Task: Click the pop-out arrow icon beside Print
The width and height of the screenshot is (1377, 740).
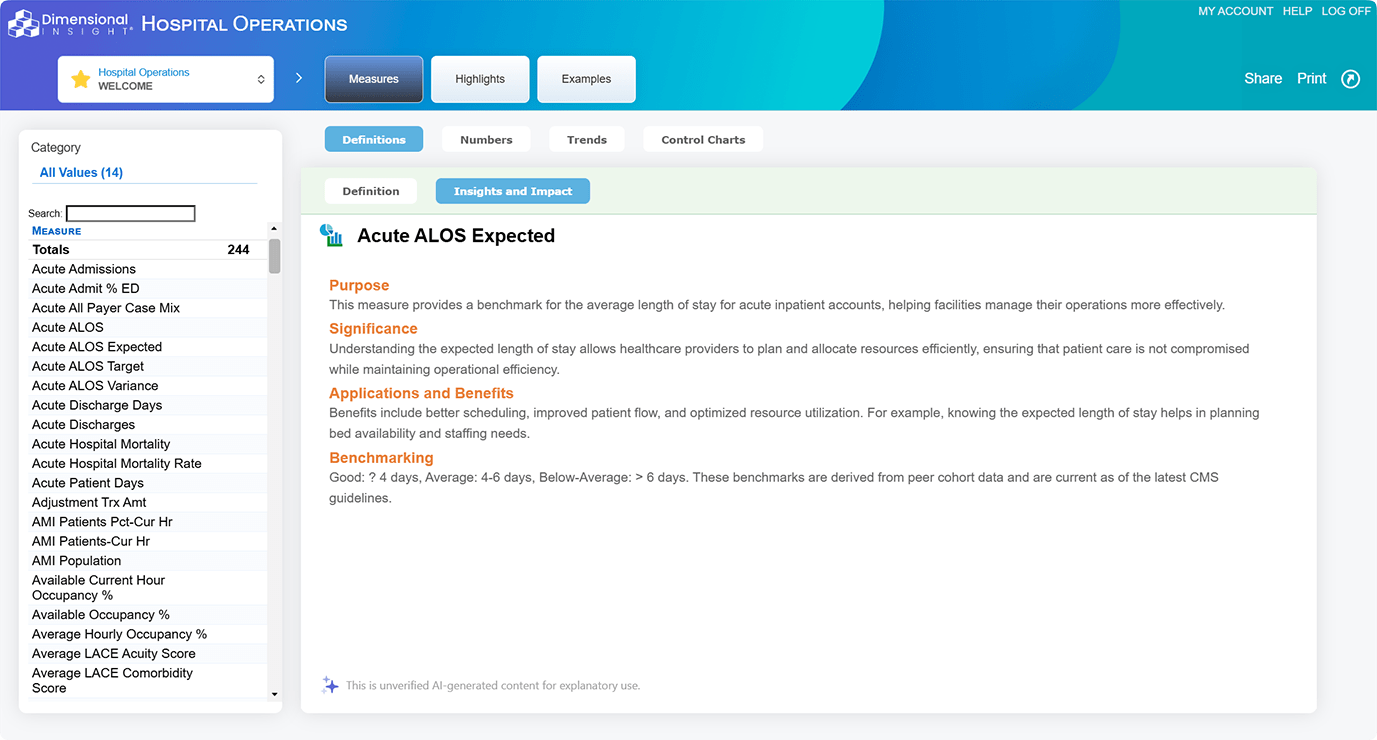Action: (1350, 79)
